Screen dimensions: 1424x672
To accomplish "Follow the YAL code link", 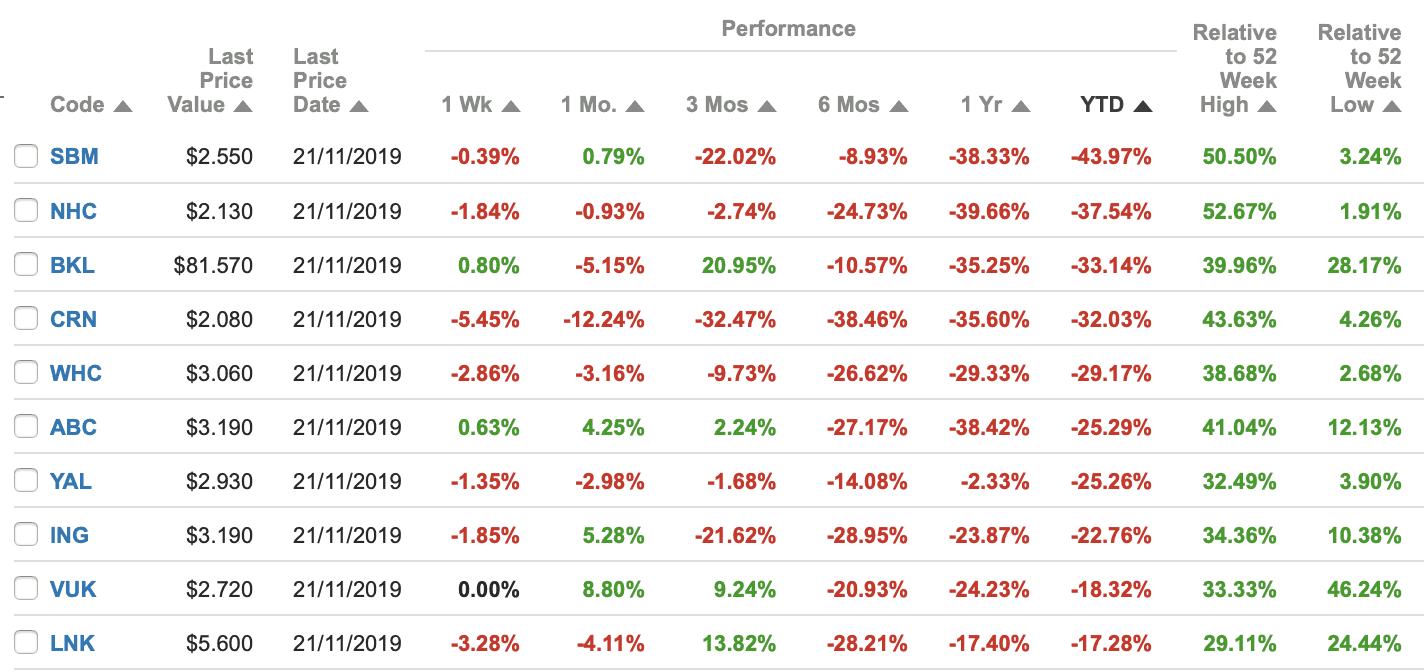I will click(x=70, y=481).
